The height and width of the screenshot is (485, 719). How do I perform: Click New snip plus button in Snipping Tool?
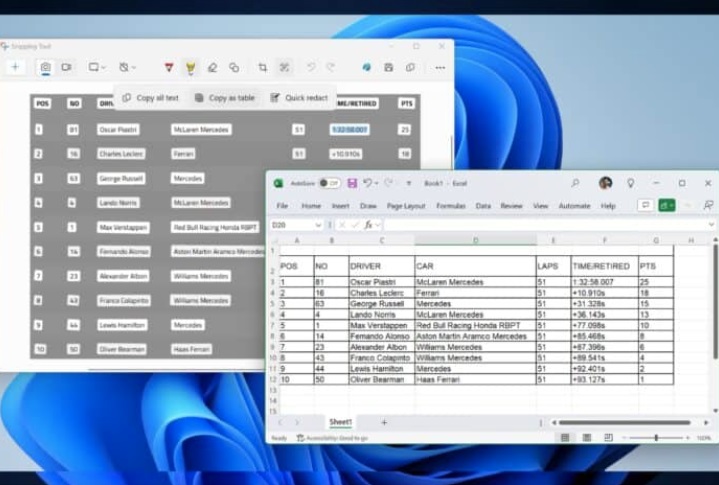[15, 67]
